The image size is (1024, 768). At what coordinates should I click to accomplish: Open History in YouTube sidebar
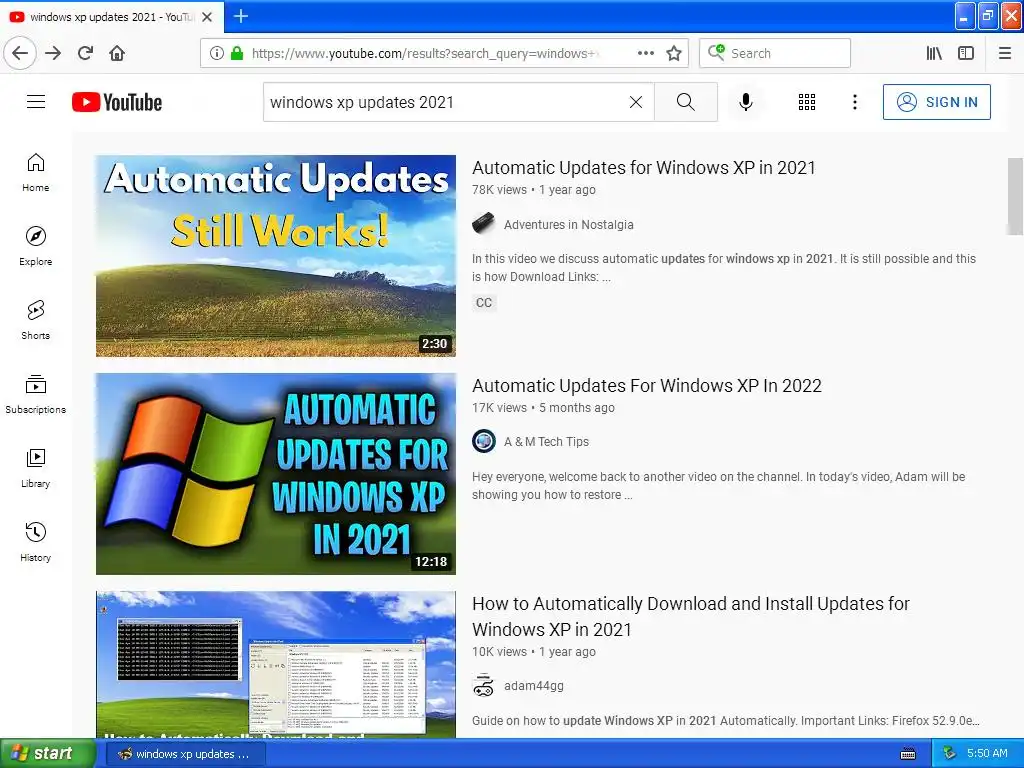[x=35, y=542]
